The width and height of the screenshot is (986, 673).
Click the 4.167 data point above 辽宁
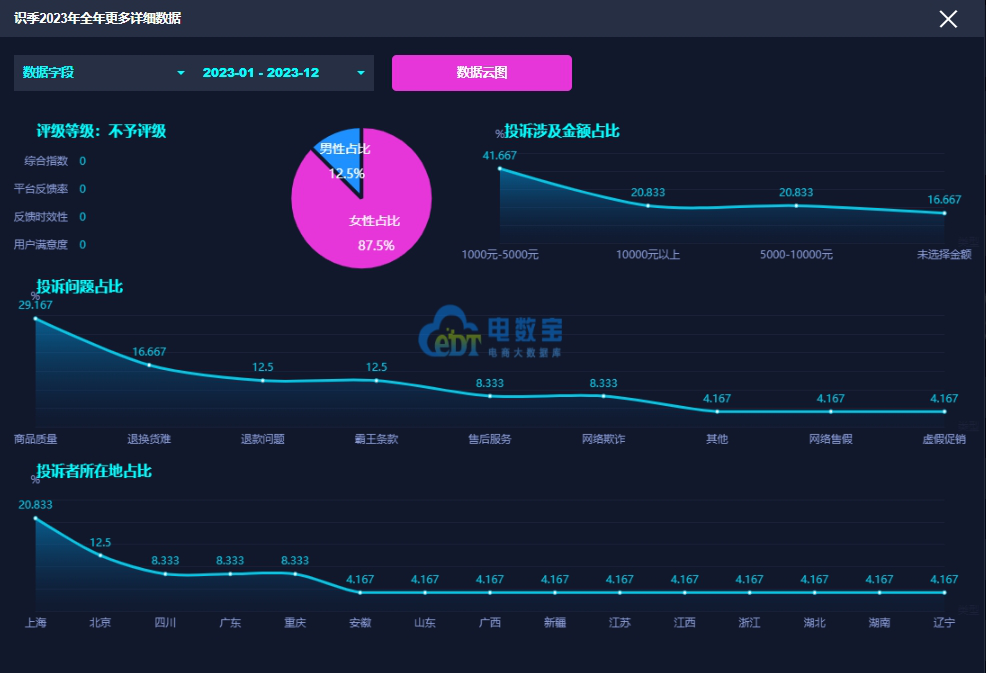click(944, 592)
